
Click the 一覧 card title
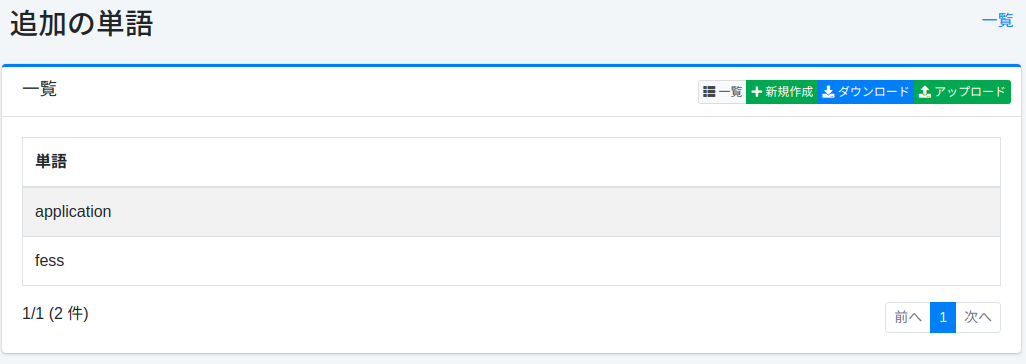(x=40, y=89)
